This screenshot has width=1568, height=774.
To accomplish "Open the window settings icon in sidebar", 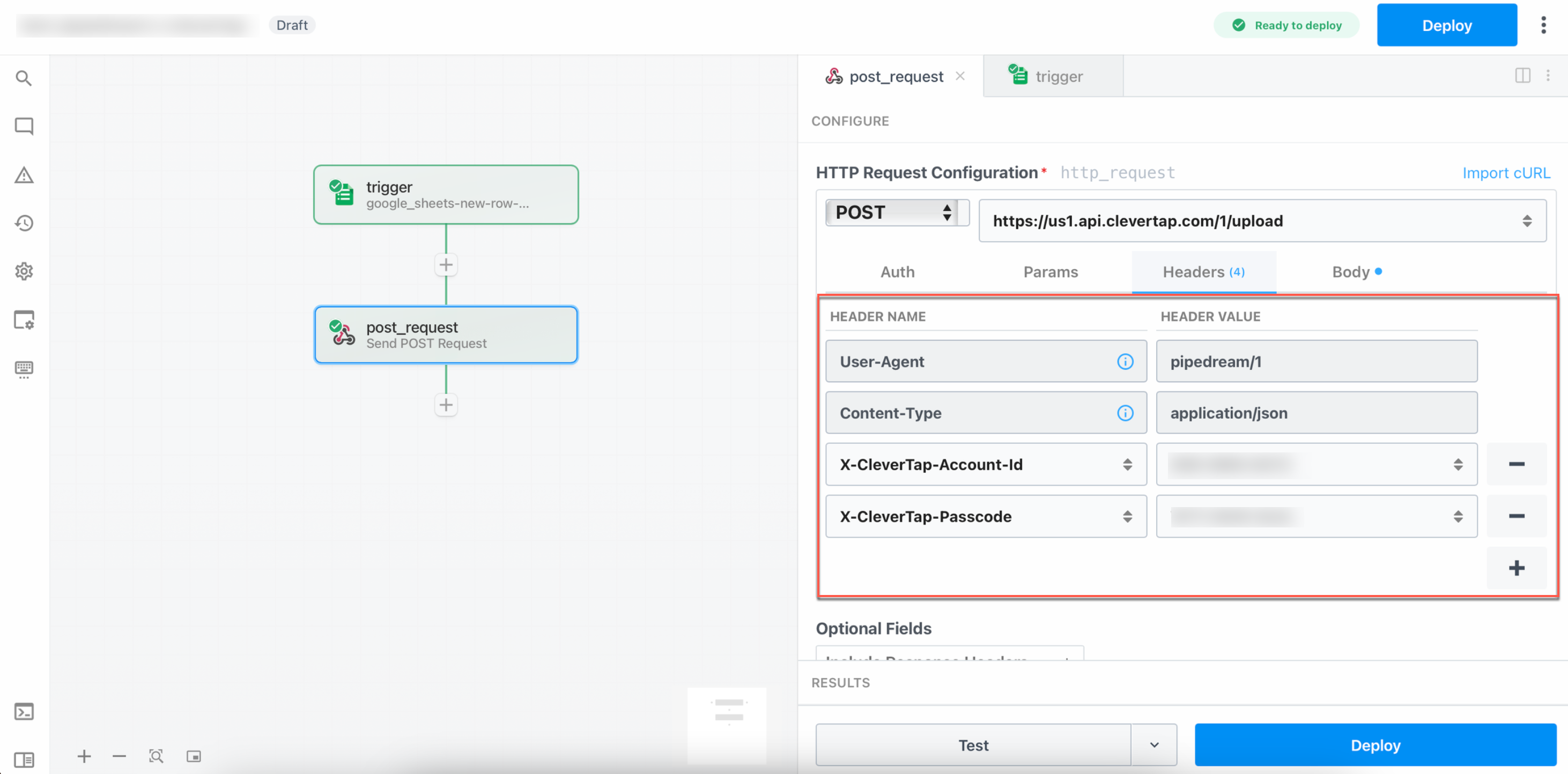I will (x=24, y=320).
